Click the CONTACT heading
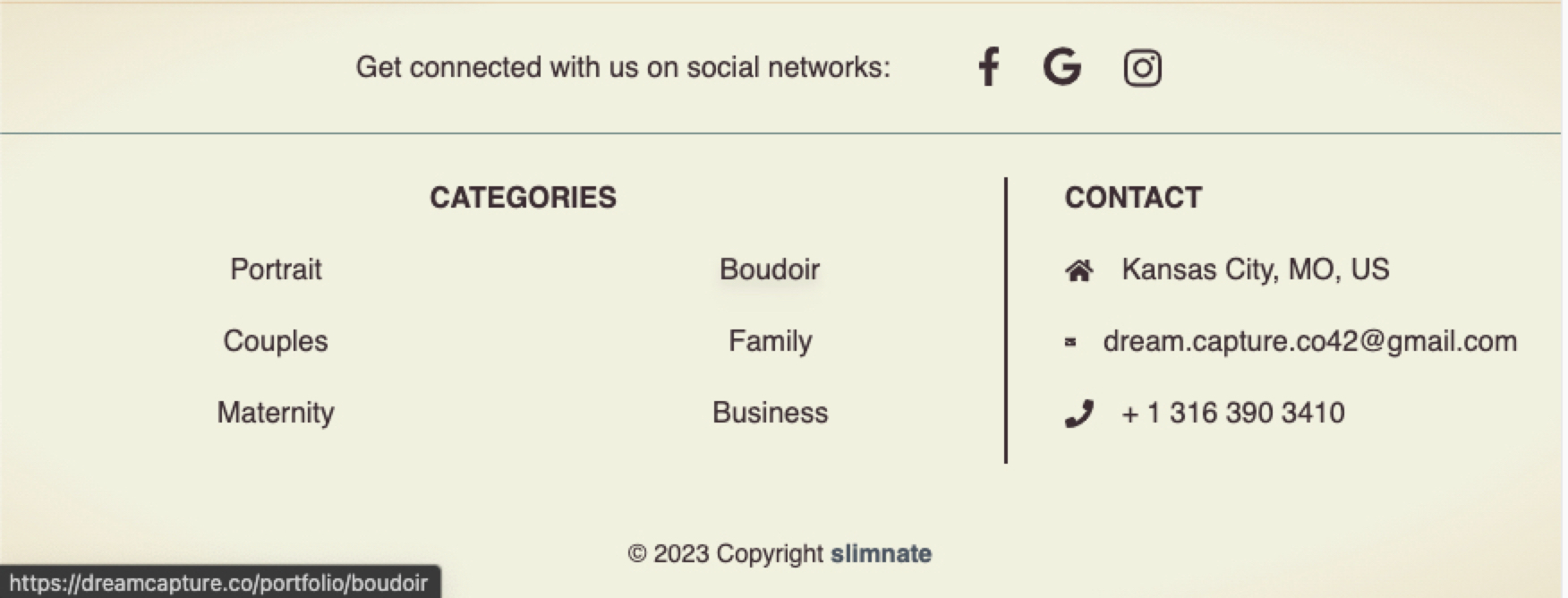This screenshot has width=1568, height=598. [x=1133, y=198]
